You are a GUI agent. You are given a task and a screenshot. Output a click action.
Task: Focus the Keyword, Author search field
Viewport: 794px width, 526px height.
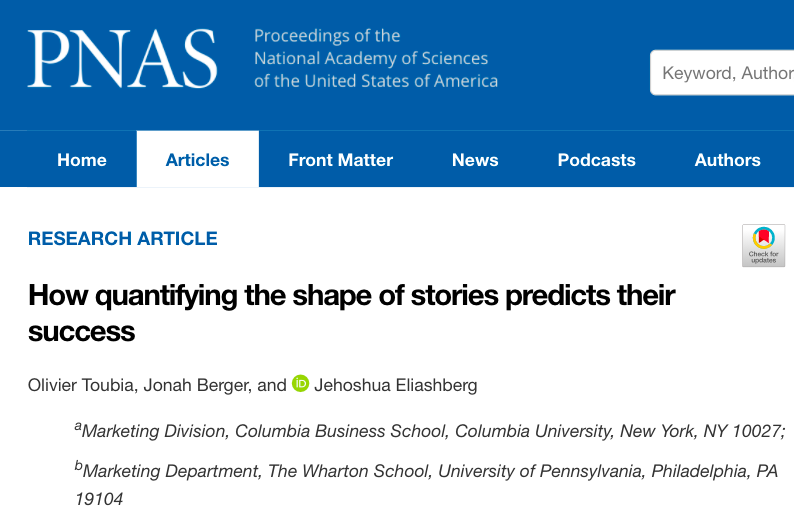pos(725,73)
